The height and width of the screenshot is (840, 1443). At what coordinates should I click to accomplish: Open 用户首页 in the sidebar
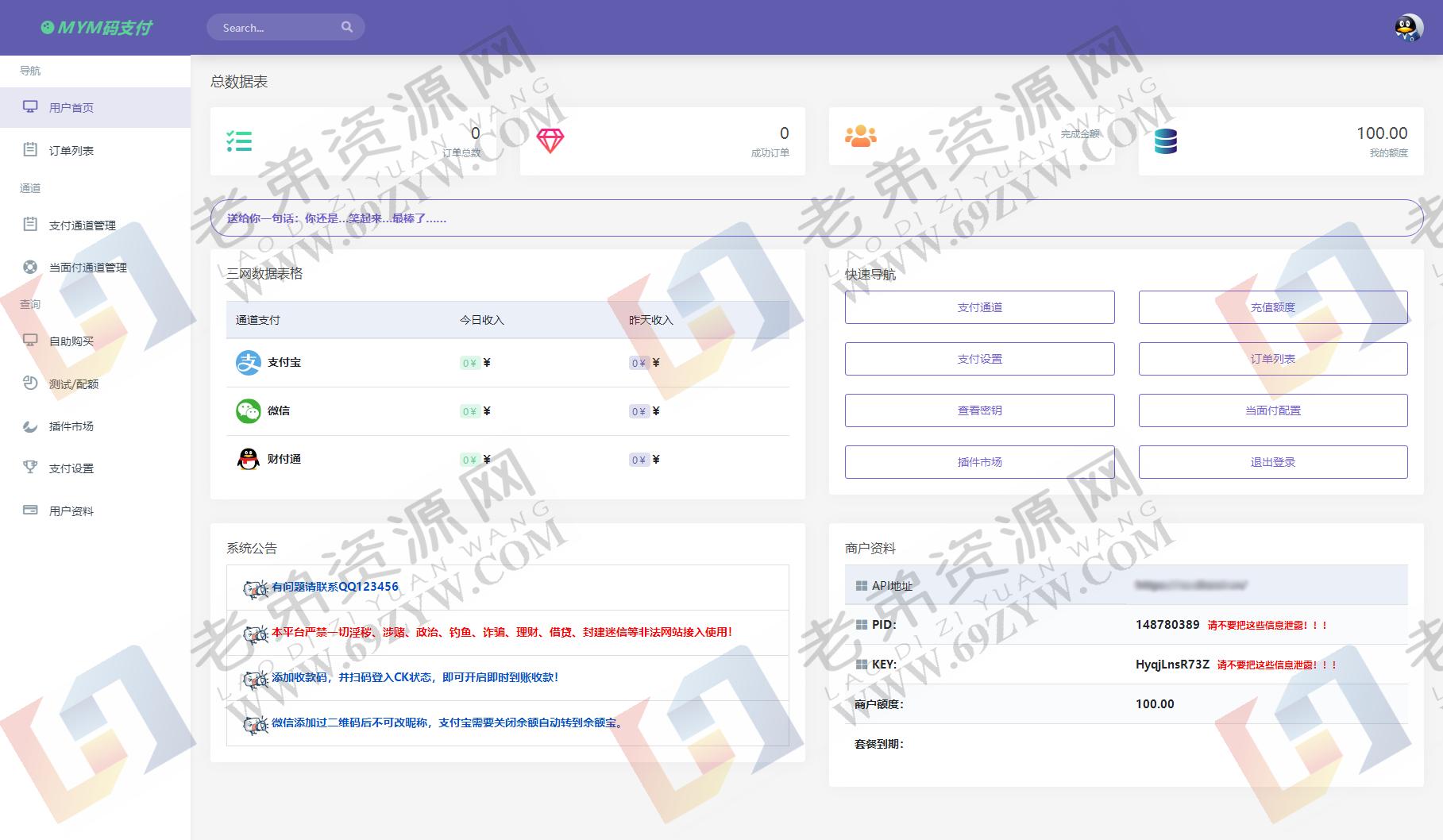point(95,107)
